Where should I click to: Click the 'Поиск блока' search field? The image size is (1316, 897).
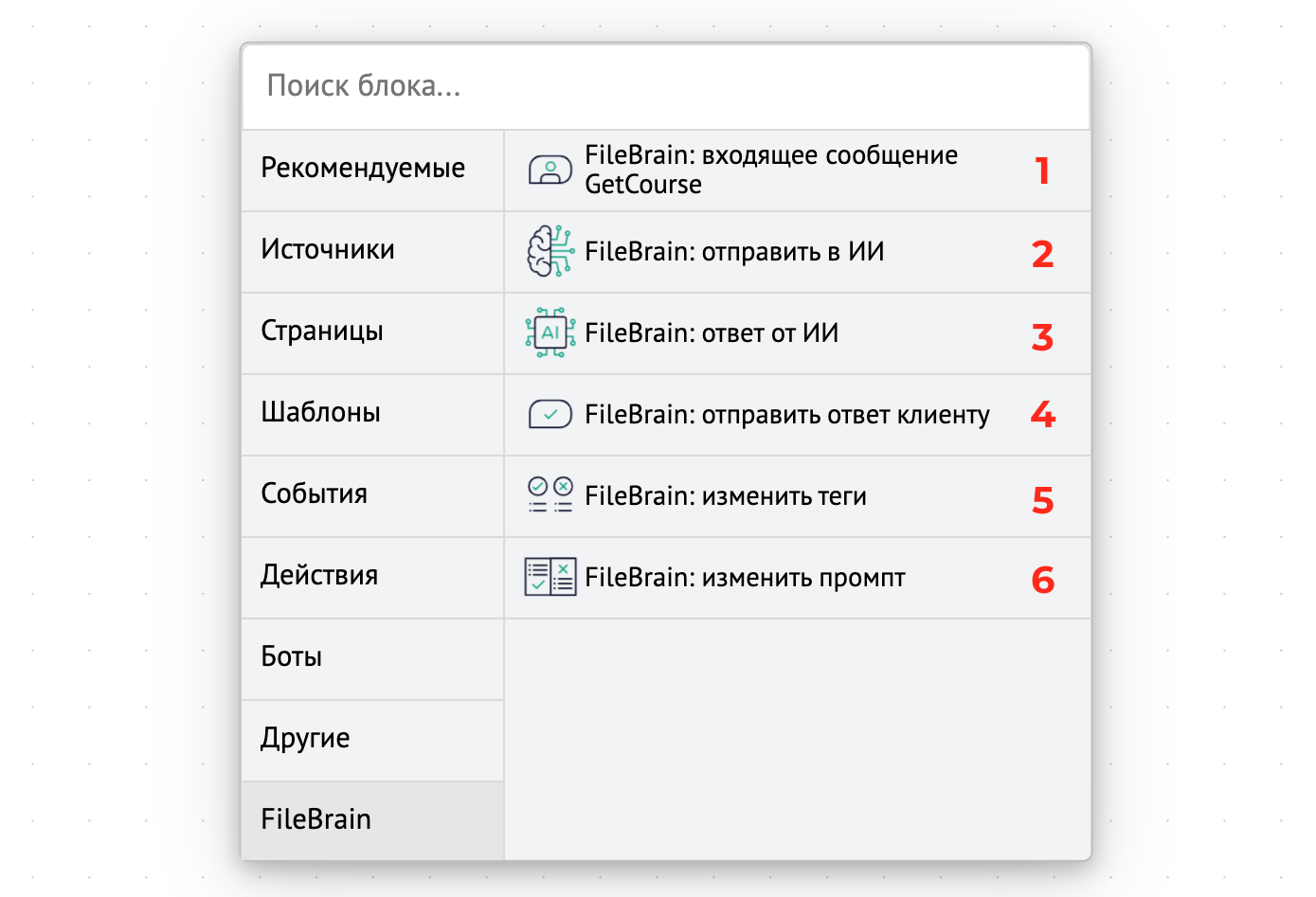click(x=663, y=86)
